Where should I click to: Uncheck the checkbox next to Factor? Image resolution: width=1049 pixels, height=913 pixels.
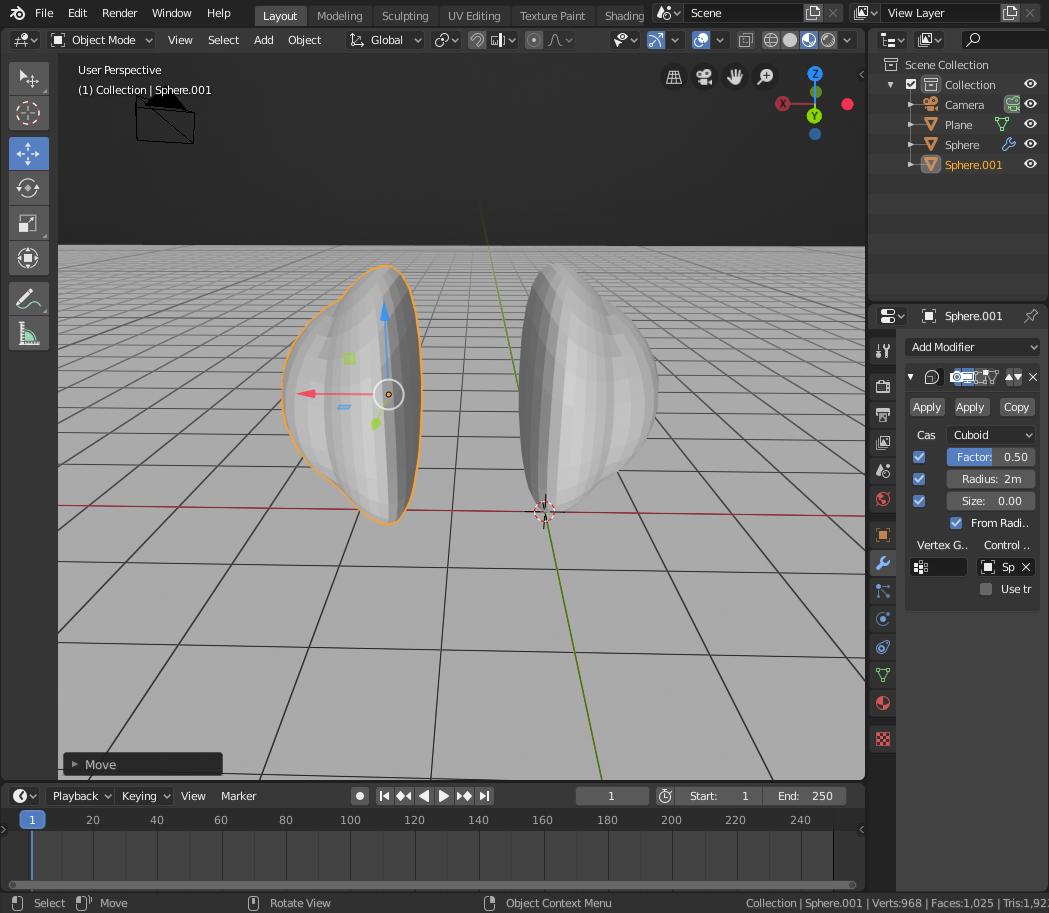click(x=919, y=457)
